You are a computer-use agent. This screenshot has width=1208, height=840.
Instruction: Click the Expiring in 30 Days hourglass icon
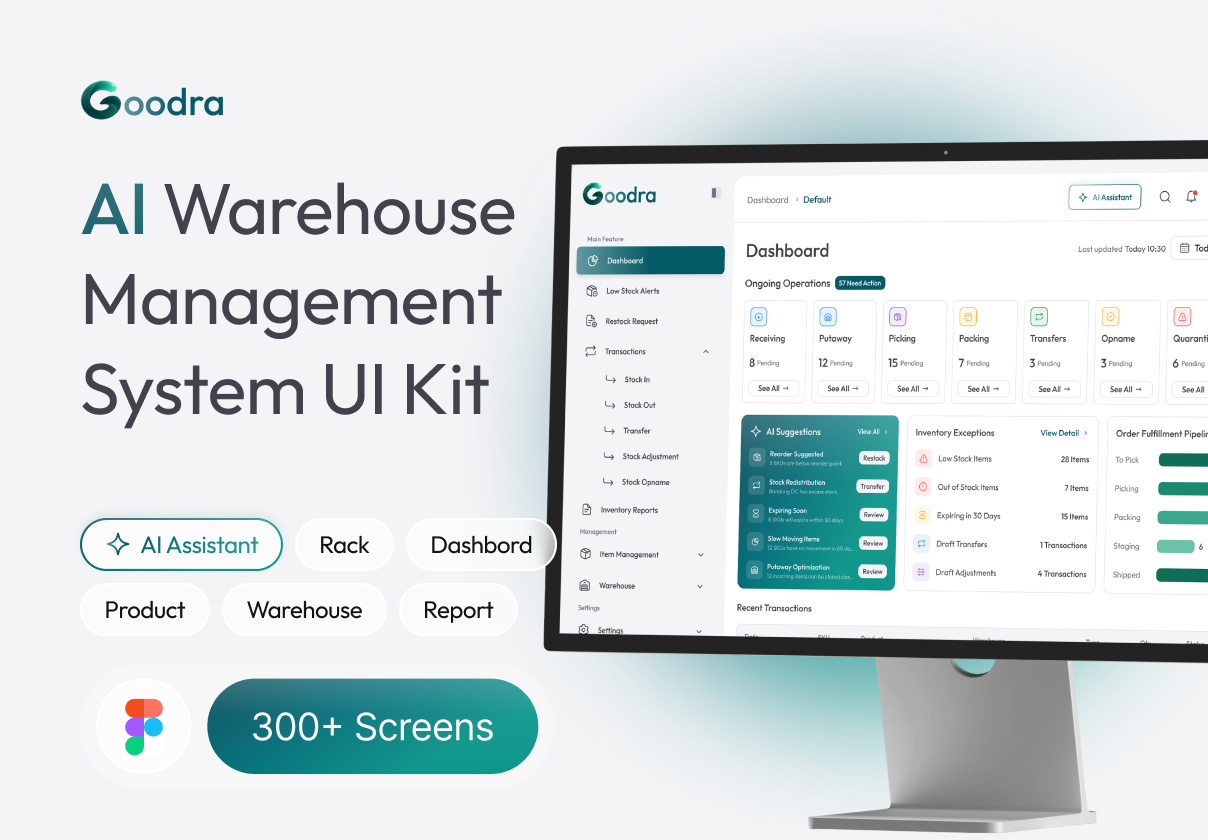[922, 516]
